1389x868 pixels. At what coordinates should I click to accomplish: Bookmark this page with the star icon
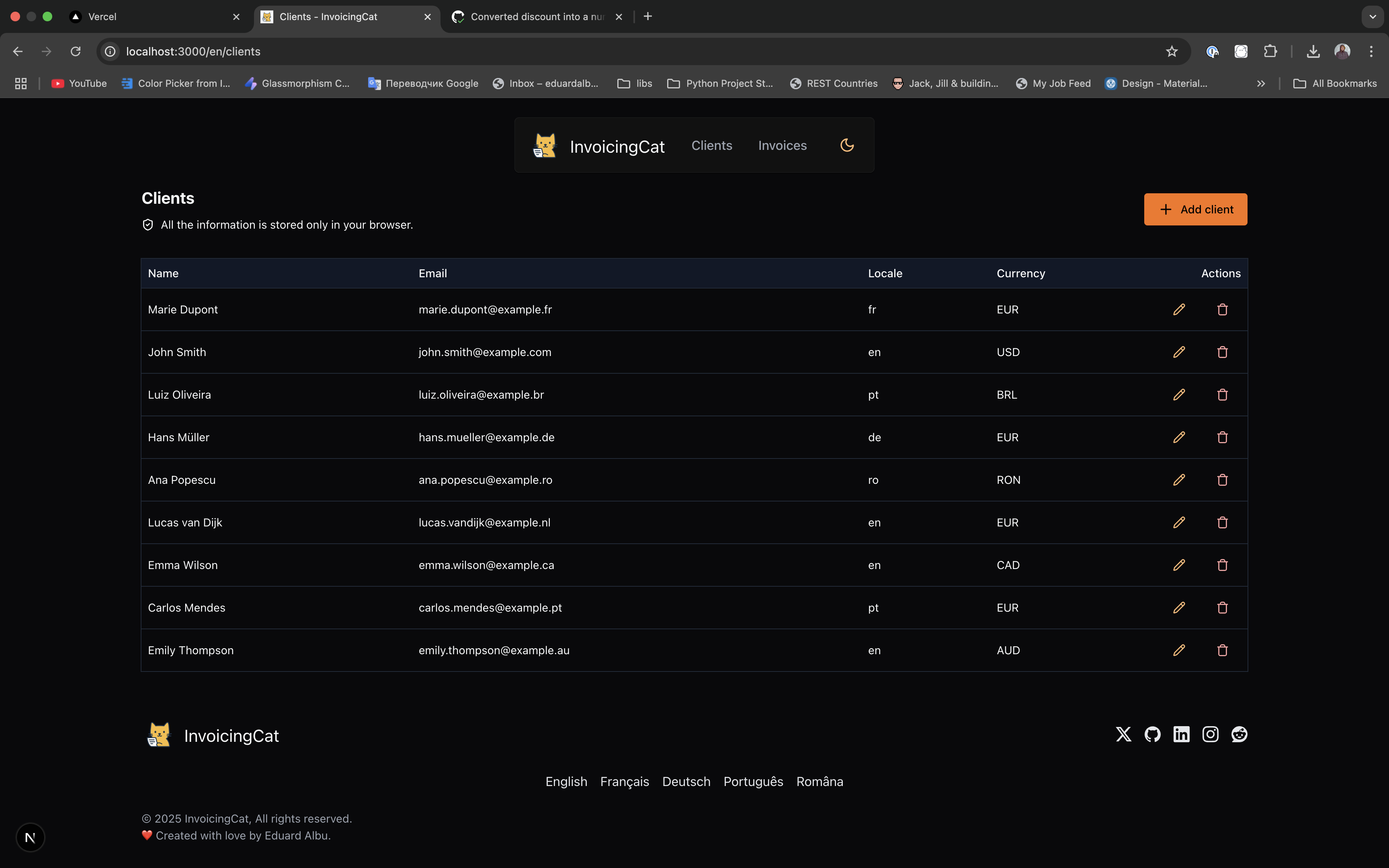[1172, 52]
